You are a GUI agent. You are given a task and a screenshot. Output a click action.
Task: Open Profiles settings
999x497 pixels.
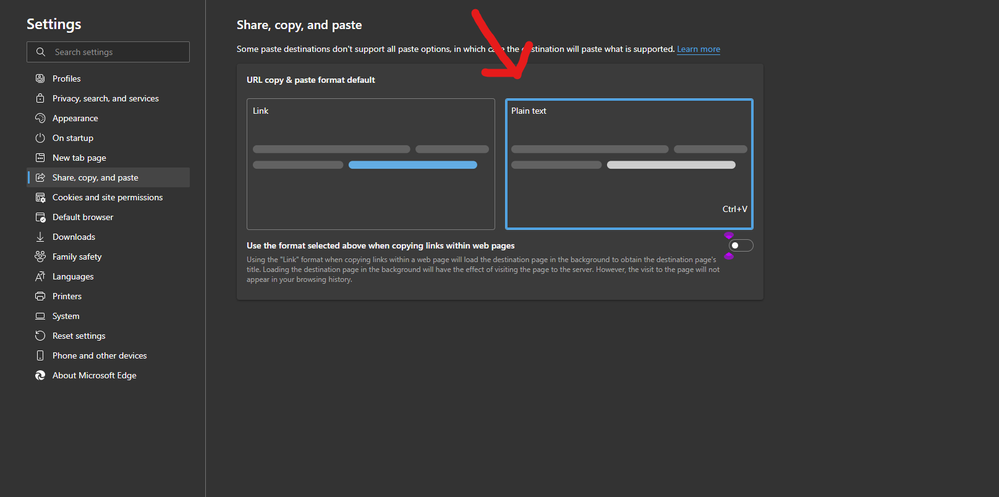click(108, 79)
